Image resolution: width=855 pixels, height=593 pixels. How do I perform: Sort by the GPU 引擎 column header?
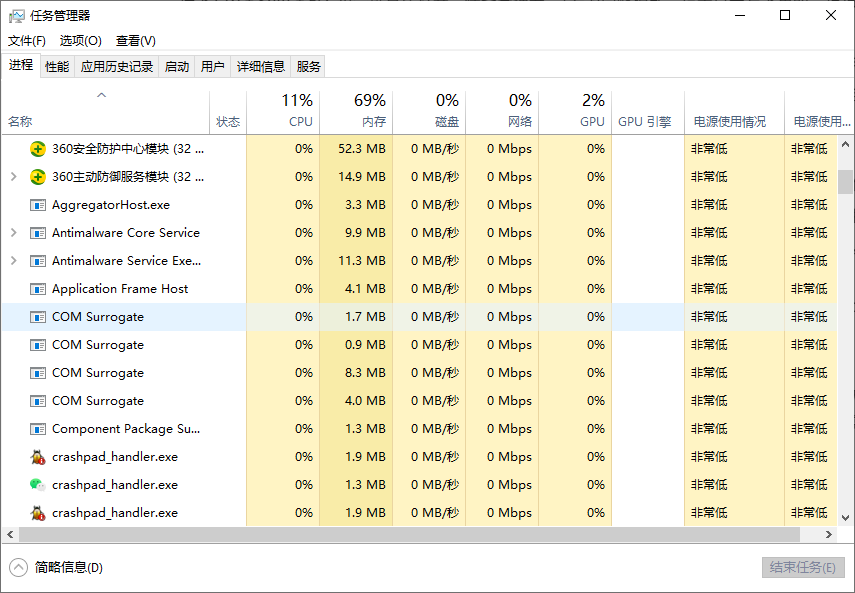tap(648, 112)
